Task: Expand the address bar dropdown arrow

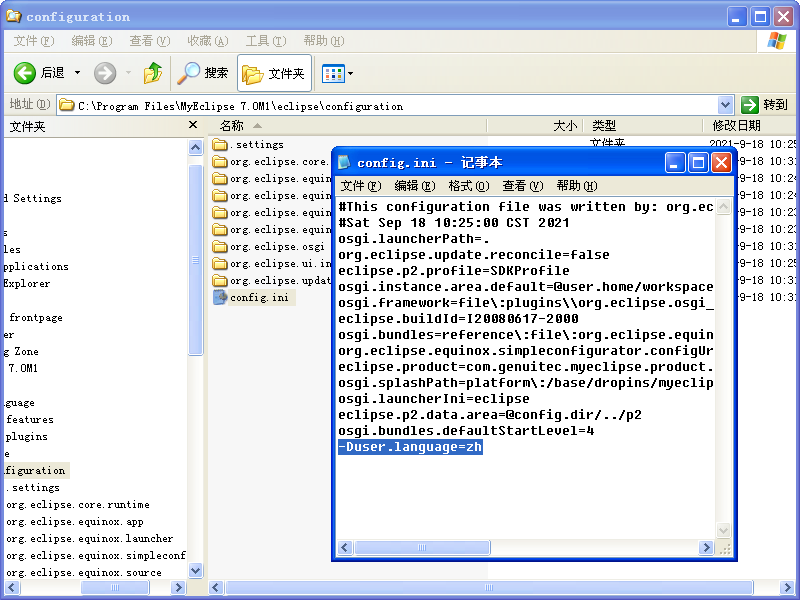Action: (x=726, y=105)
